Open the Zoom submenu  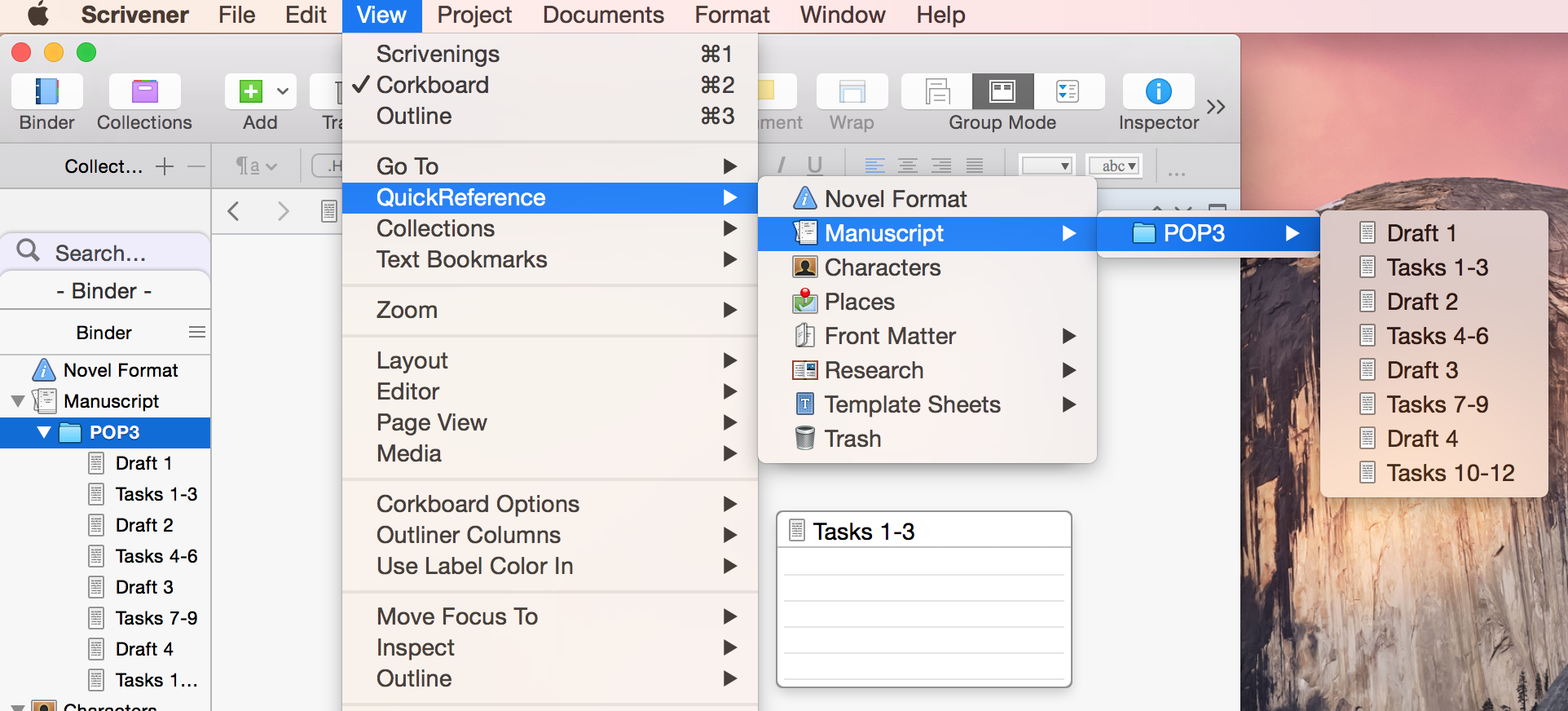click(x=550, y=310)
